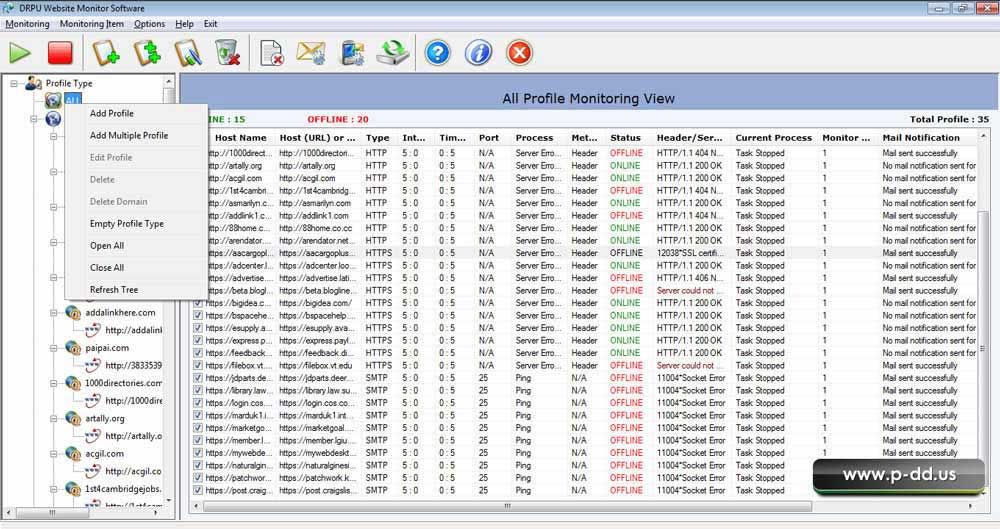The image size is (1000, 529).
Task: Click the edit profile clipboard-with-pen icon
Action: 188,53
